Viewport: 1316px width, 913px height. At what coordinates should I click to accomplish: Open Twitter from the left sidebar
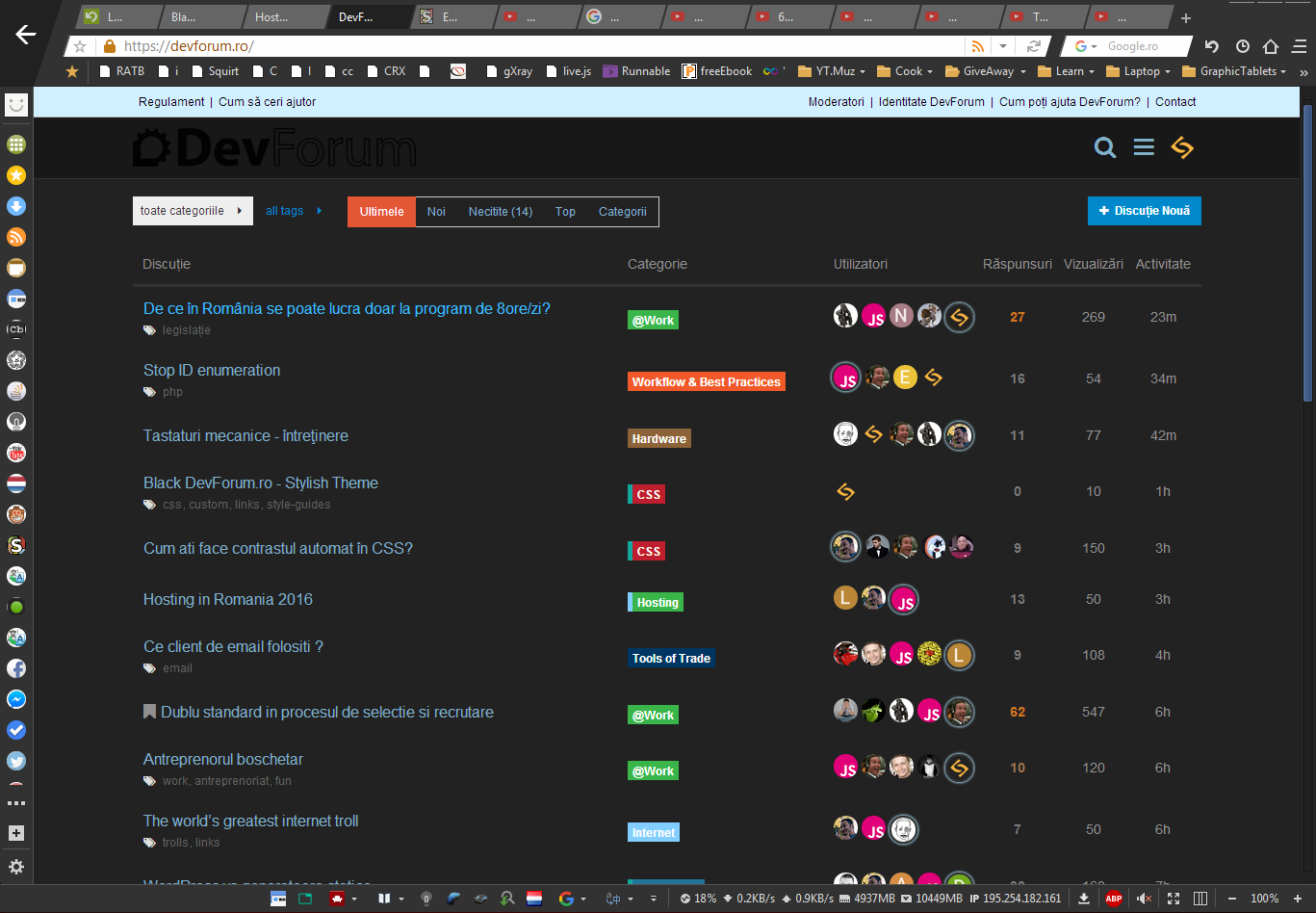pyautogui.click(x=15, y=761)
